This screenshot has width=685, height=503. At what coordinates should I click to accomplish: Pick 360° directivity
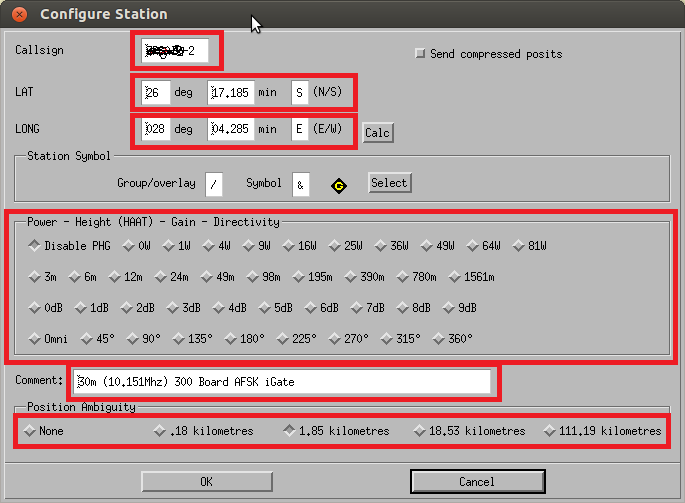pos(452,339)
